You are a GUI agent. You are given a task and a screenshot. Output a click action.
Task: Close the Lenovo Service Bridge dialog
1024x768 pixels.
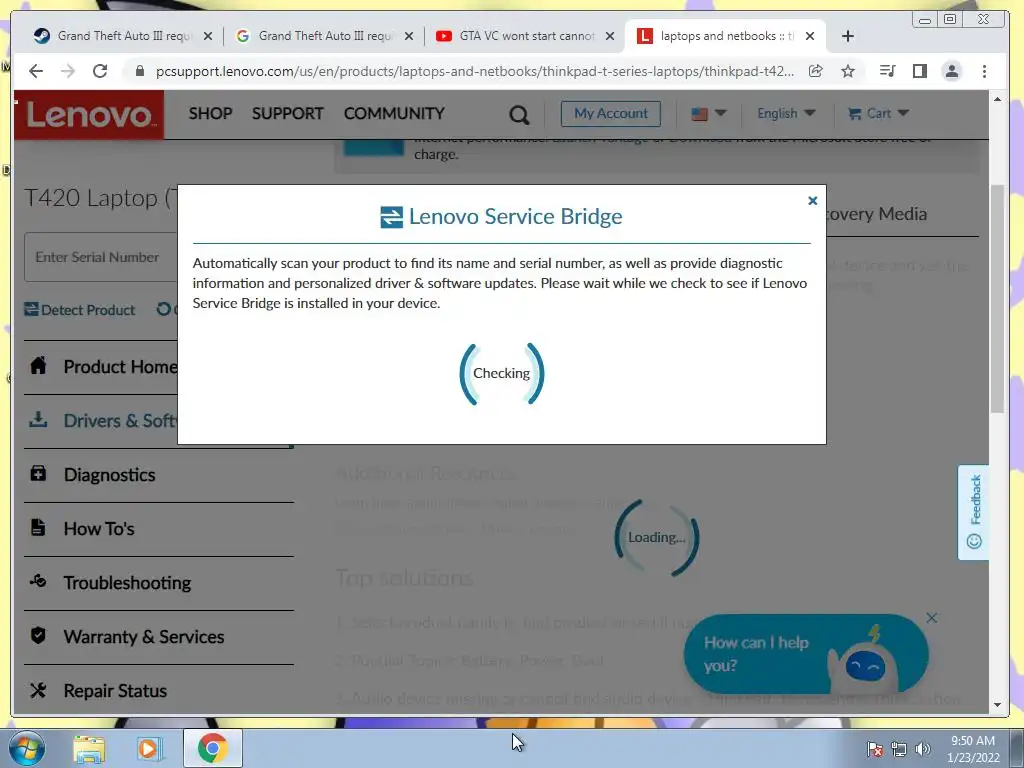point(812,200)
